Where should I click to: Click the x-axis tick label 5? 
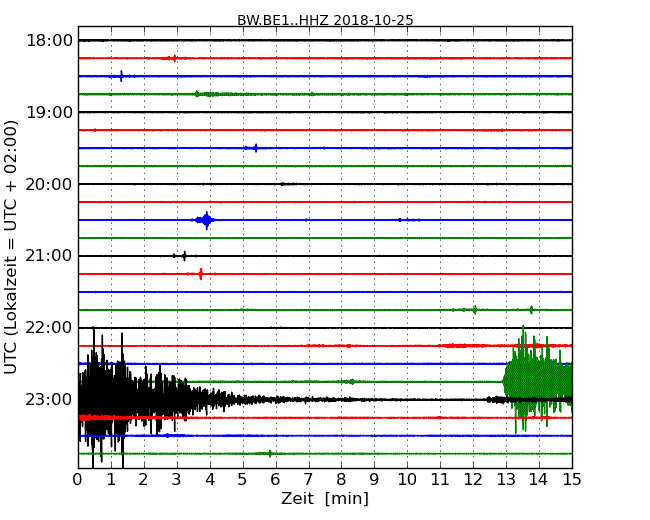pos(243,480)
